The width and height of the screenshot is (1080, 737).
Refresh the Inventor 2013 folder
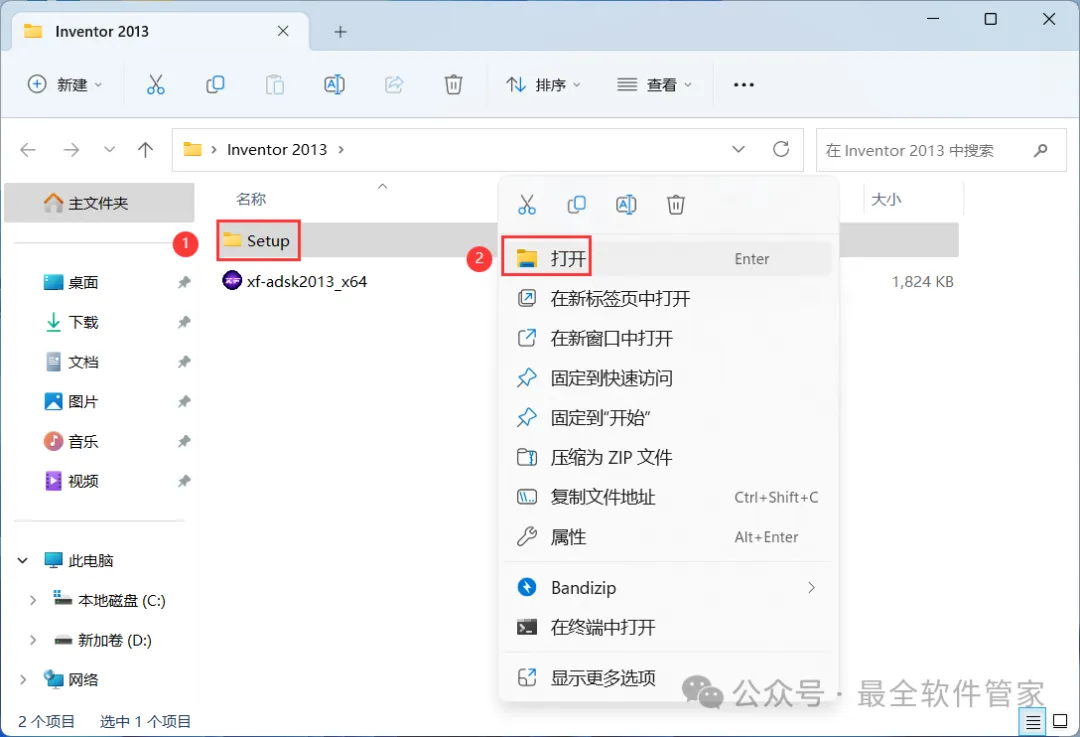pos(780,149)
